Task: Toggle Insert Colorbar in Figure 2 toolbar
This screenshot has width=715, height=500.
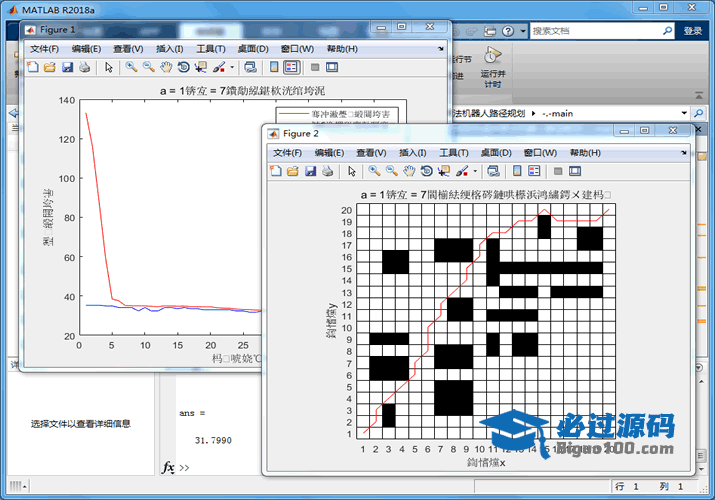Action: (x=518, y=171)
